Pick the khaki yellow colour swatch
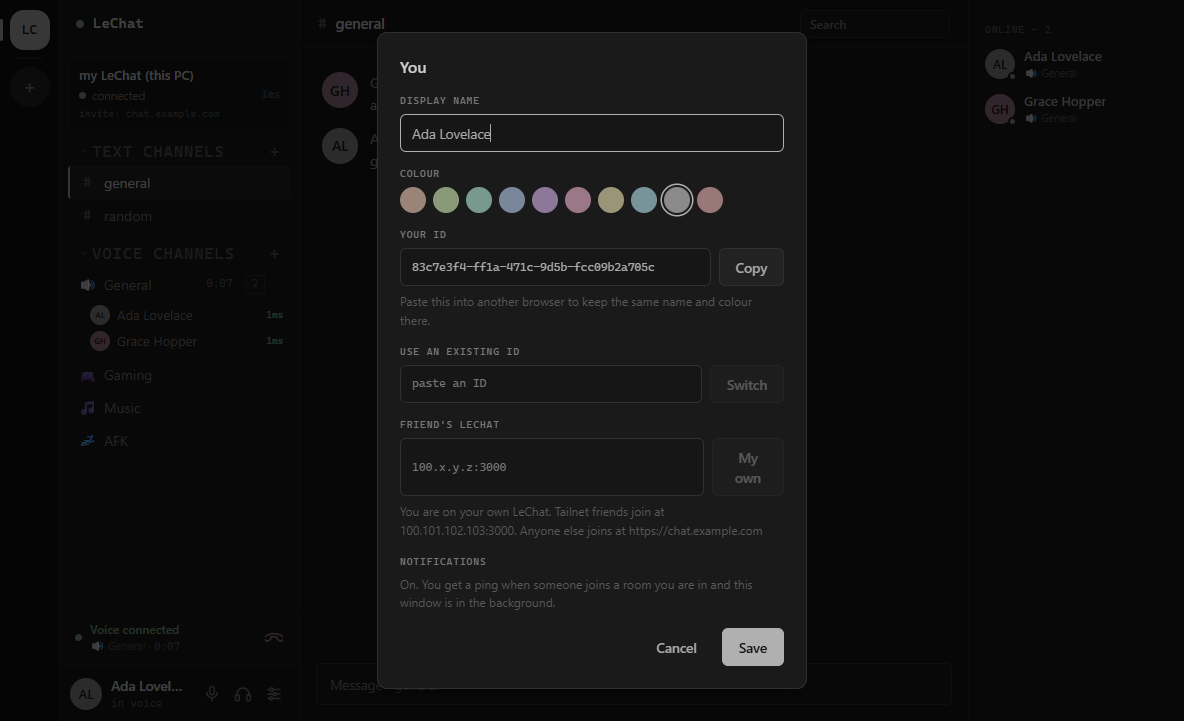The height and width of the screenshot is (721, 1184). tap(611, 200)
